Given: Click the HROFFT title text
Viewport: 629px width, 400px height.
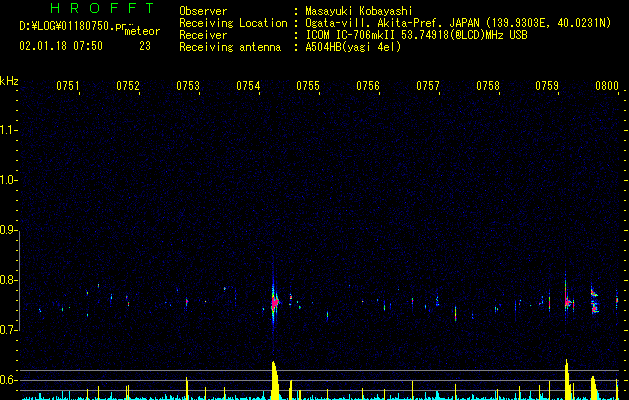Looking at the screenshot, I should tap(102, 8).
